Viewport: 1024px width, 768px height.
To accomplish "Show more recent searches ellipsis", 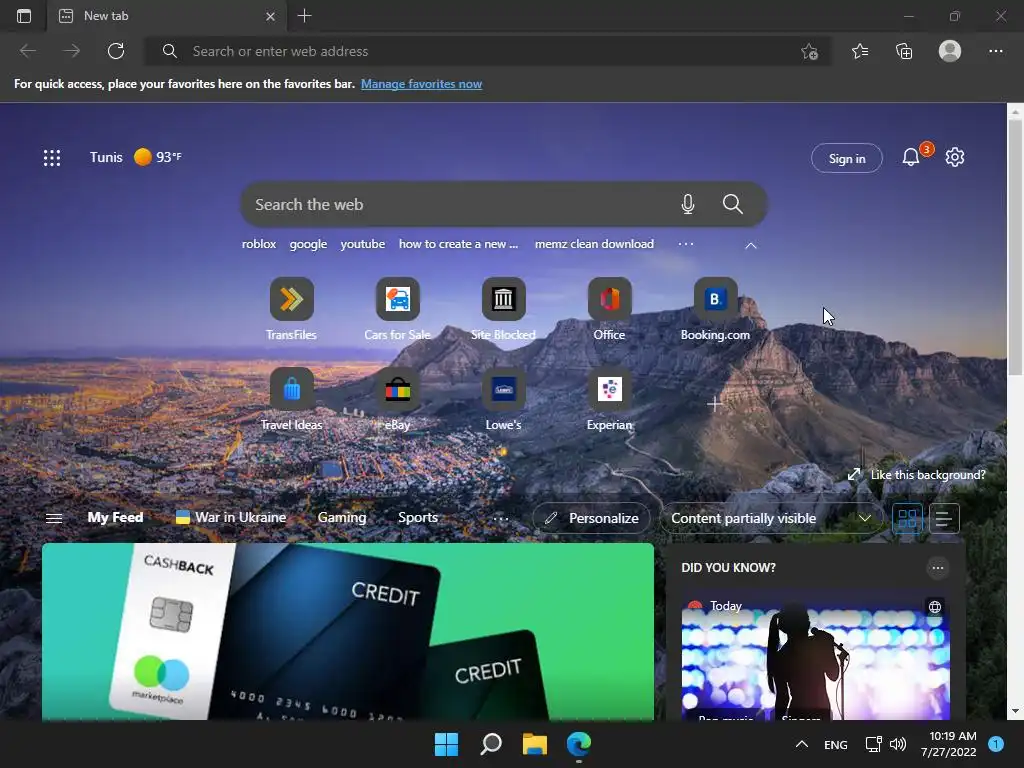I will [686, 244].
